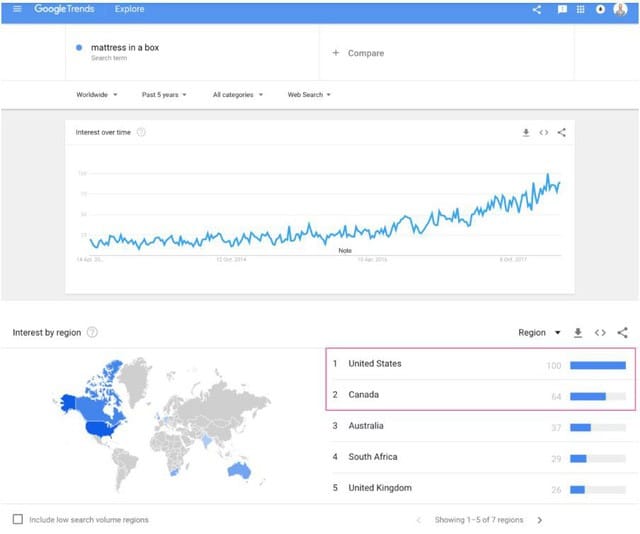The width and height of the screenshot is (640, 534).
Task: Click Australia on the world map
Action: [x=239, y=470]
